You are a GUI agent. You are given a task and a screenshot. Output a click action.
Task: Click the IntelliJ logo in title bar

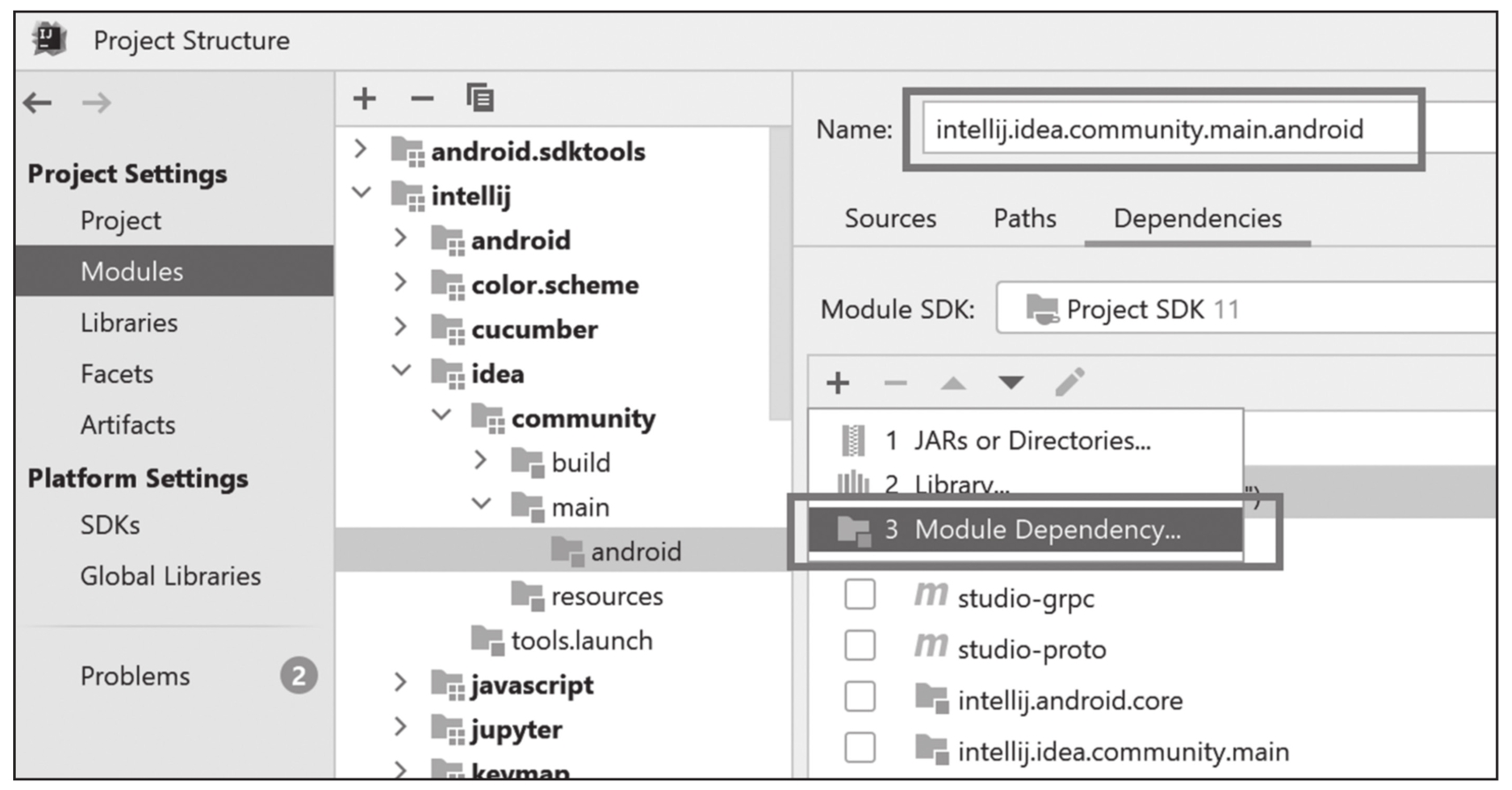click(49, 40)
